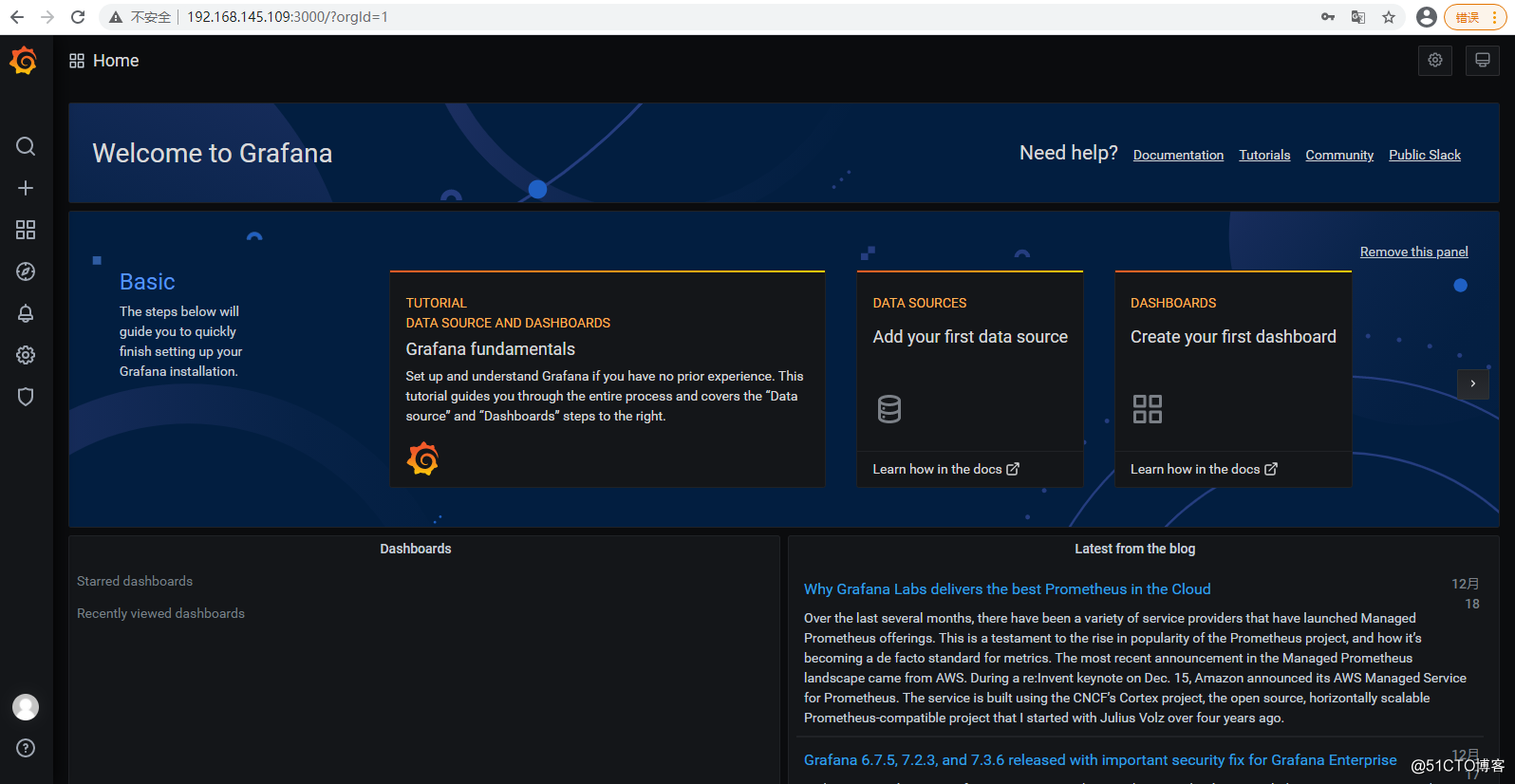Screen dimensions: 1515x784
Task: Click the Starred dashboards label
Action: point(135,581)
